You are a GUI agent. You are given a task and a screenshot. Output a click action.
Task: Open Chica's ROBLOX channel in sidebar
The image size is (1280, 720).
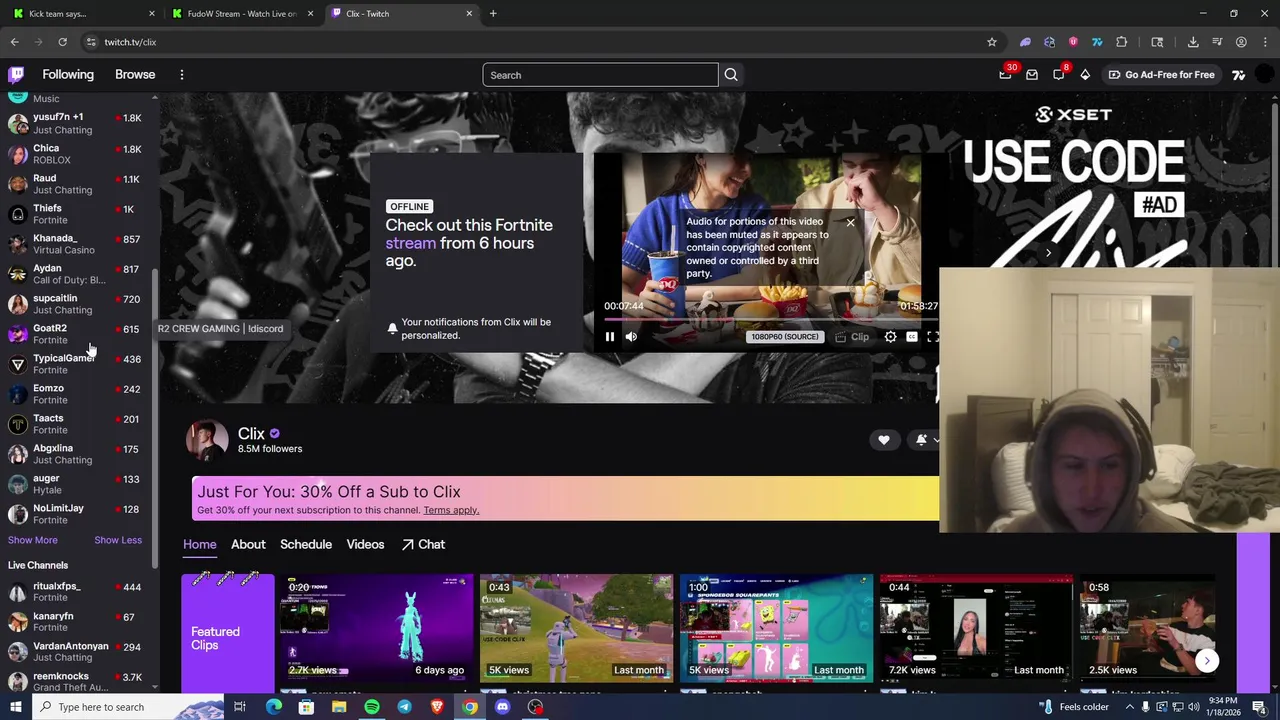click(x=76, y=154)
